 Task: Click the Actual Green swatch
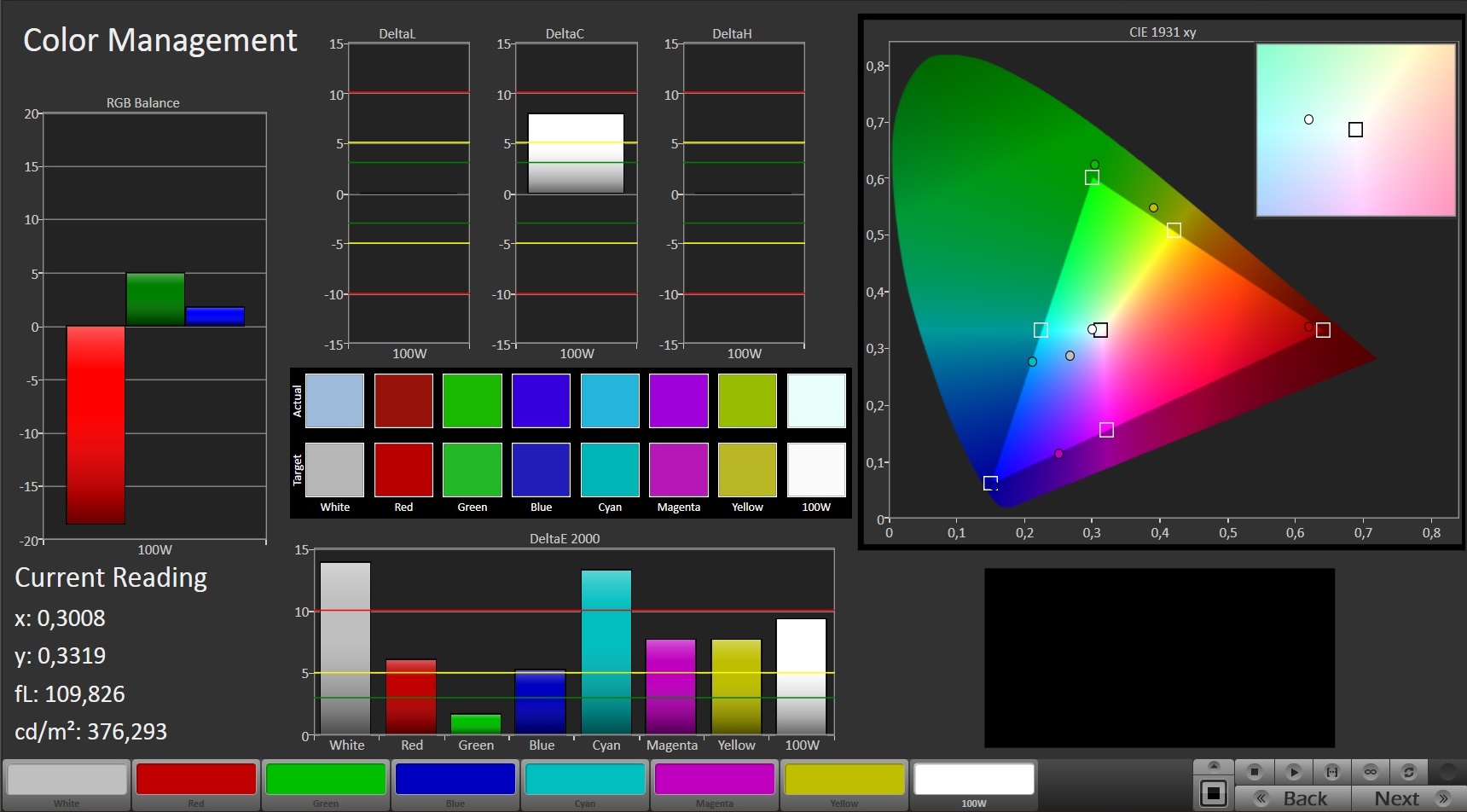[x=473, y=400]
